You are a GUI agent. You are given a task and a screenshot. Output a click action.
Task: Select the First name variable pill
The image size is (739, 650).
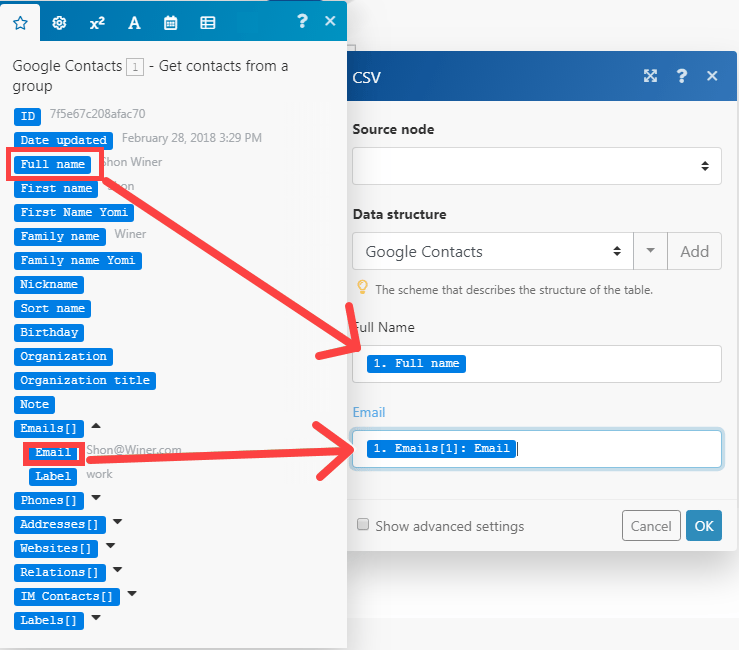coord(56,189)
